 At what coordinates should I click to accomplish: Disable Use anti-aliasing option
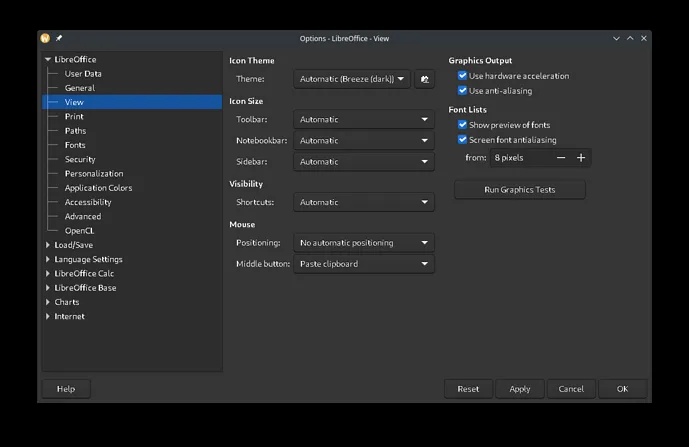coord(463,90)
